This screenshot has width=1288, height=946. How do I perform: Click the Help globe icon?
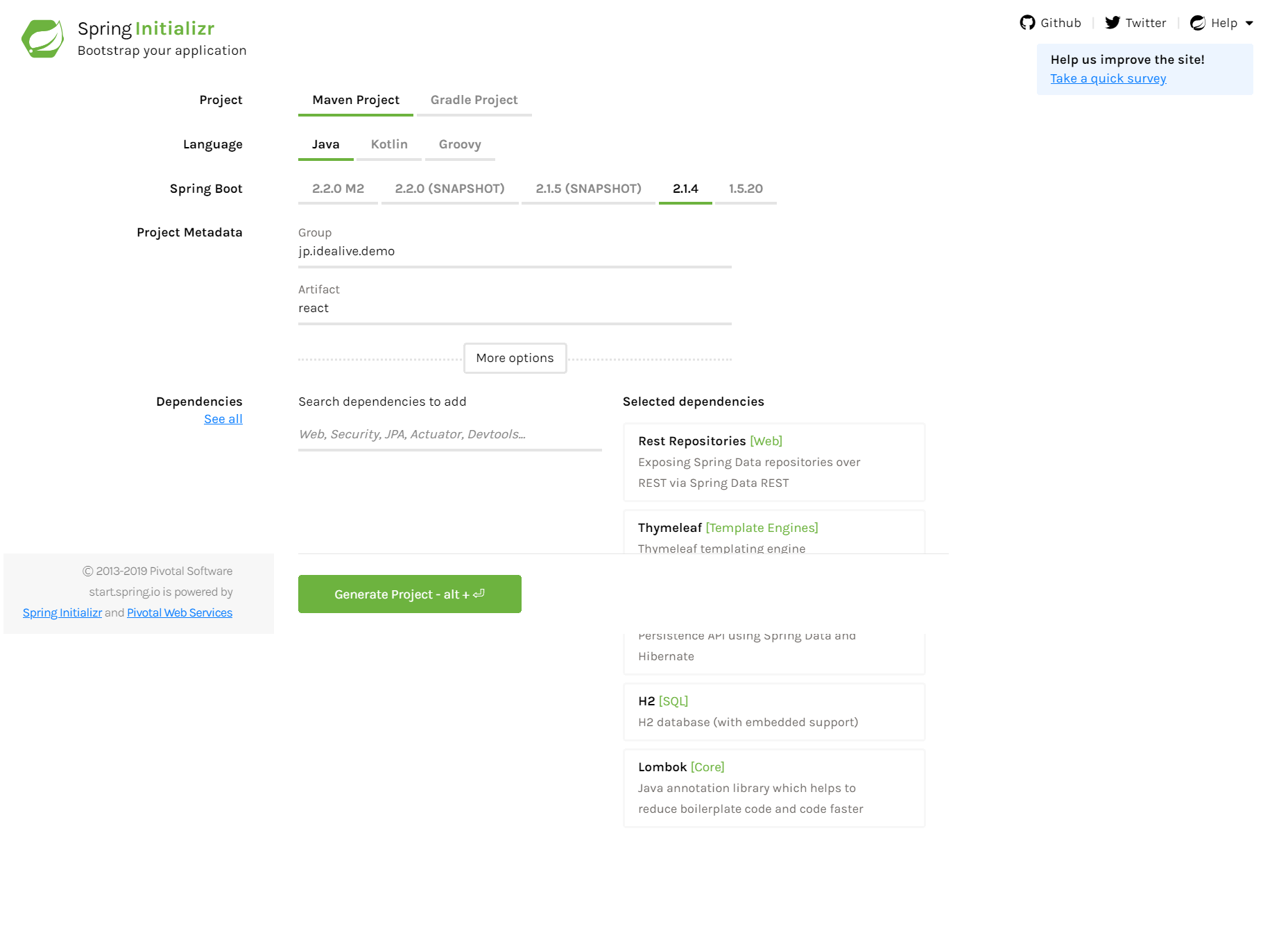(x=1198, y=22)
